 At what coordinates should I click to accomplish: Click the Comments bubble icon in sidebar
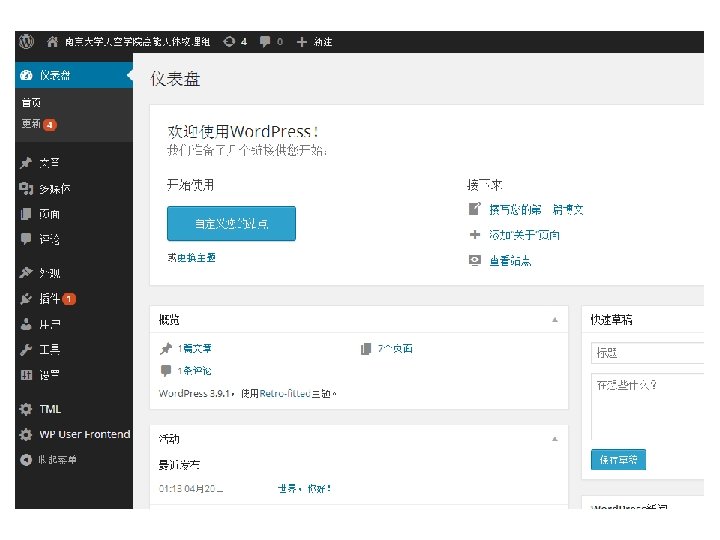click(x=26, y=238)
